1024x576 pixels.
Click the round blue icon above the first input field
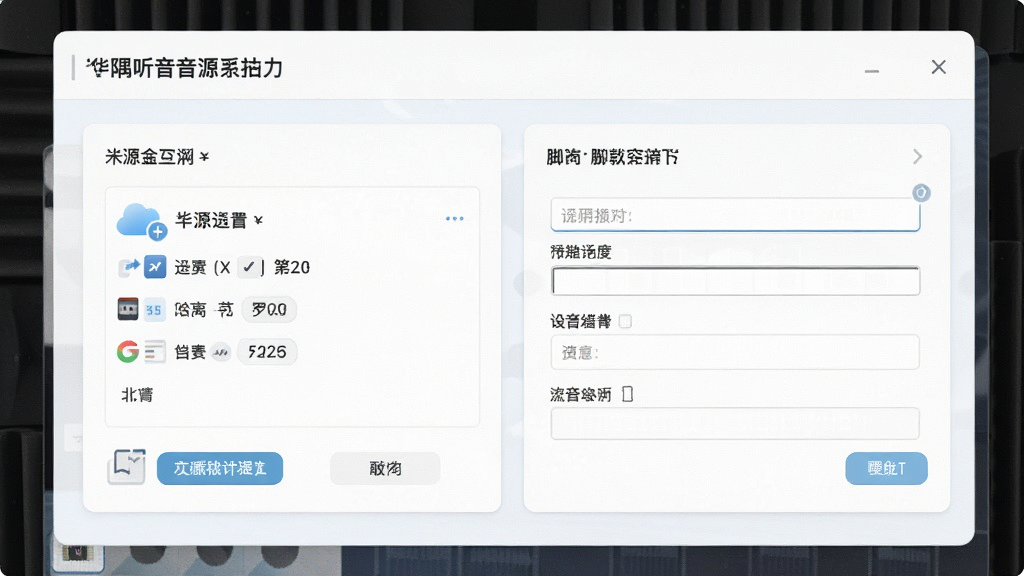(x=921, y=193)
